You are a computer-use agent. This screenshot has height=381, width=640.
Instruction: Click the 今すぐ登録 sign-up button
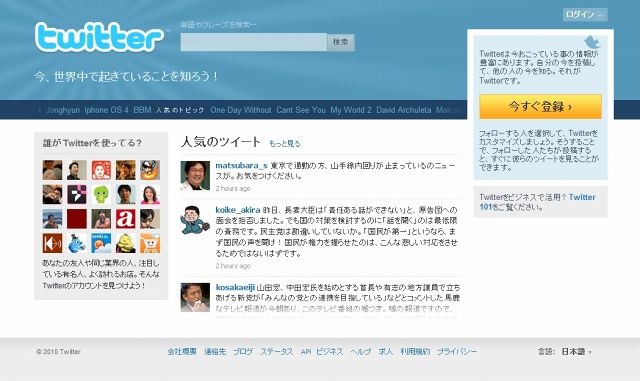tap(540, 107)
